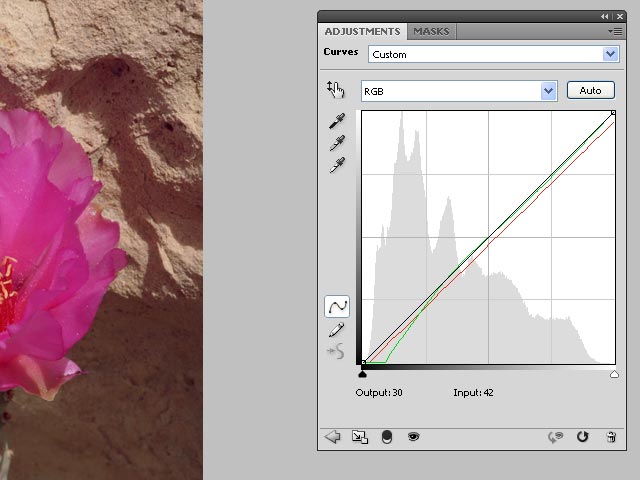This screenshot has width=640, height=480.
Task: Click the white point slider triangle
Action: 614,374
